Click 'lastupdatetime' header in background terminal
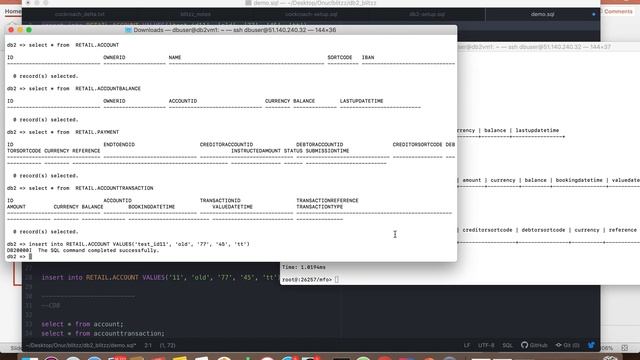This screenshot has width=640, height=360. pos(537,131)
